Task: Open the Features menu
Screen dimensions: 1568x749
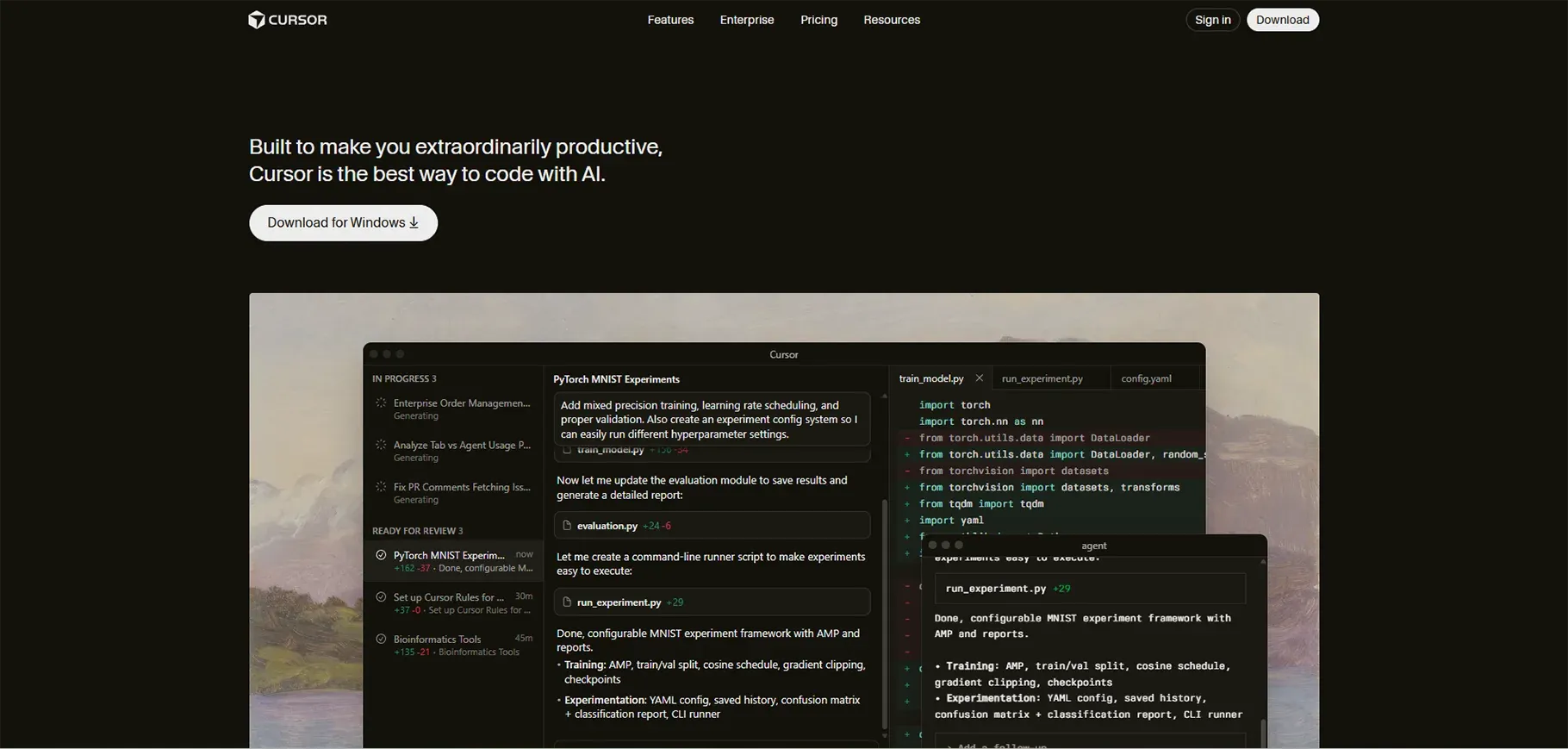Action: [670, 20]
